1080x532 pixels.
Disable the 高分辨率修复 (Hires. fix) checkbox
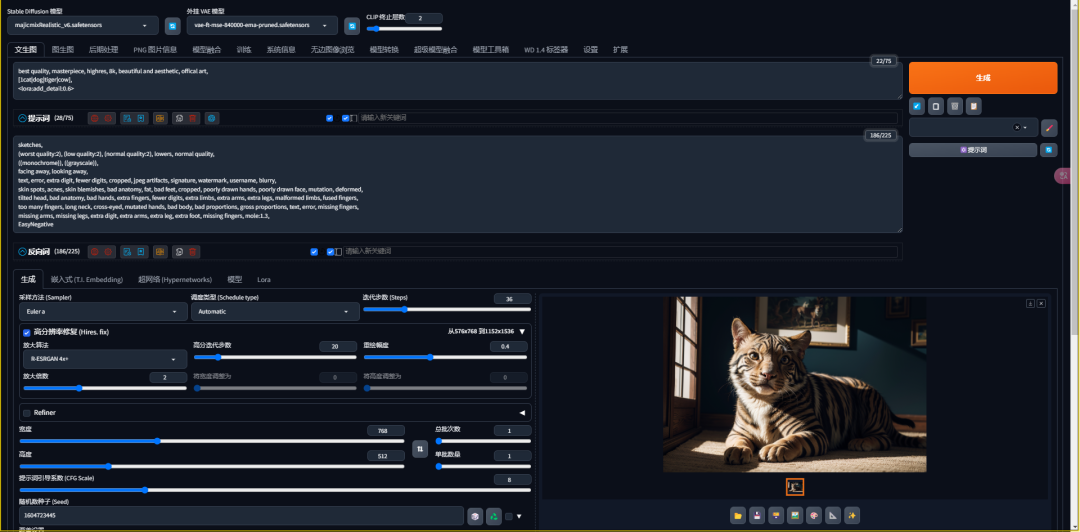pyautogui.click(x=27, y=332)
